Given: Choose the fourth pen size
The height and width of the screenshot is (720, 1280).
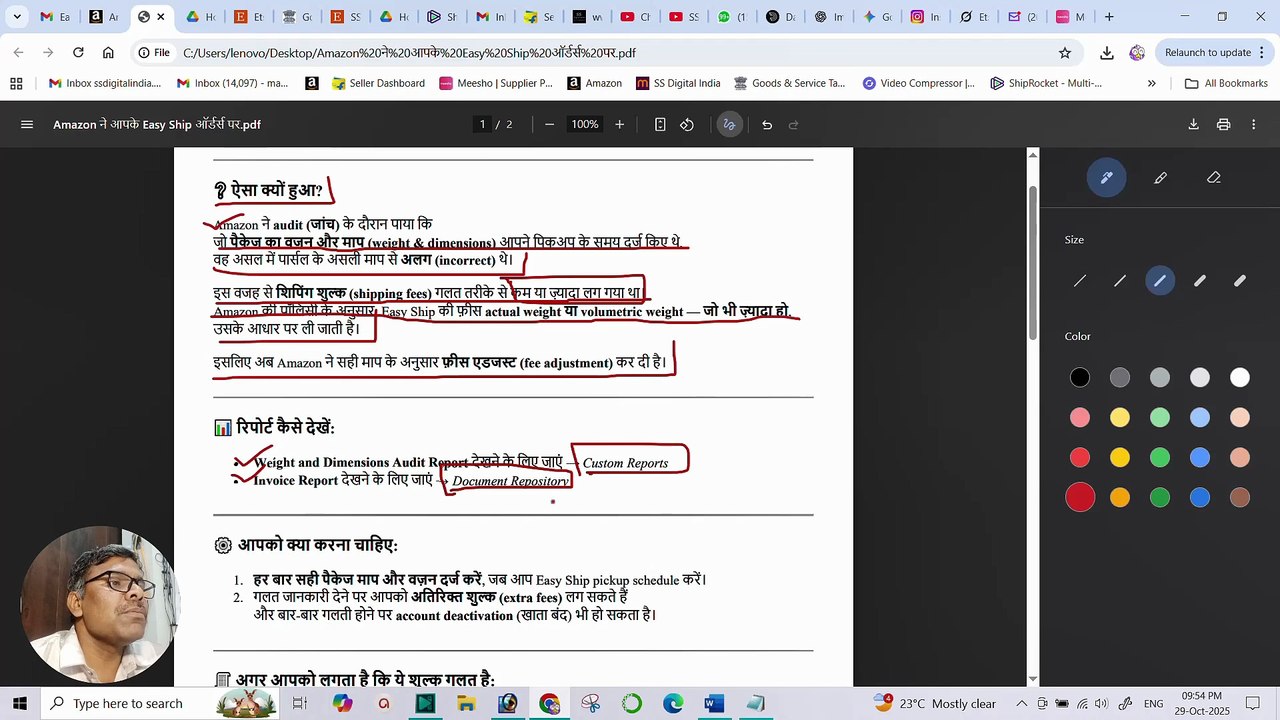Looking at the screenshot, I should click(1200, 281).
